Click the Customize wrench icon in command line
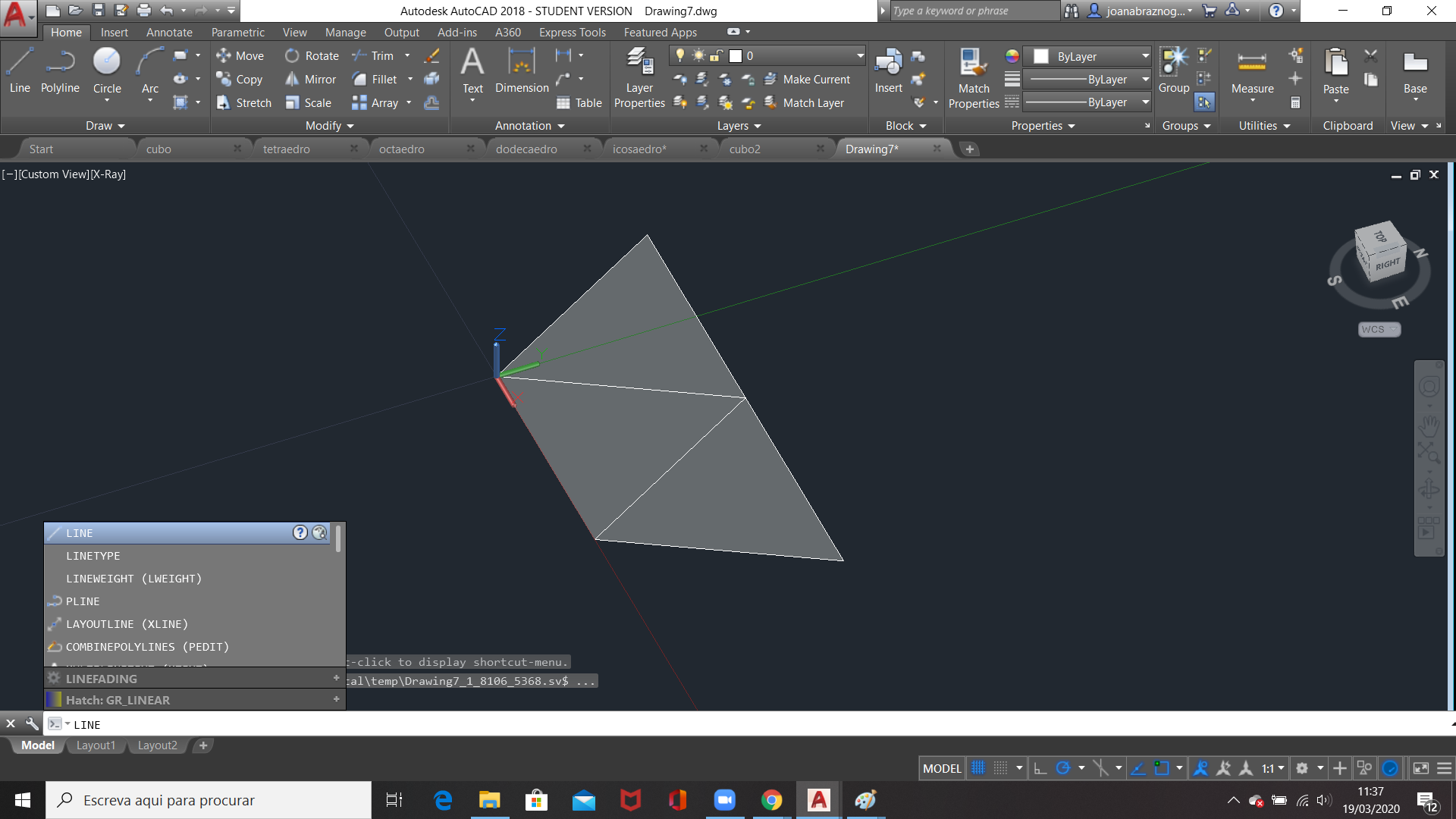 coord(32,724)
